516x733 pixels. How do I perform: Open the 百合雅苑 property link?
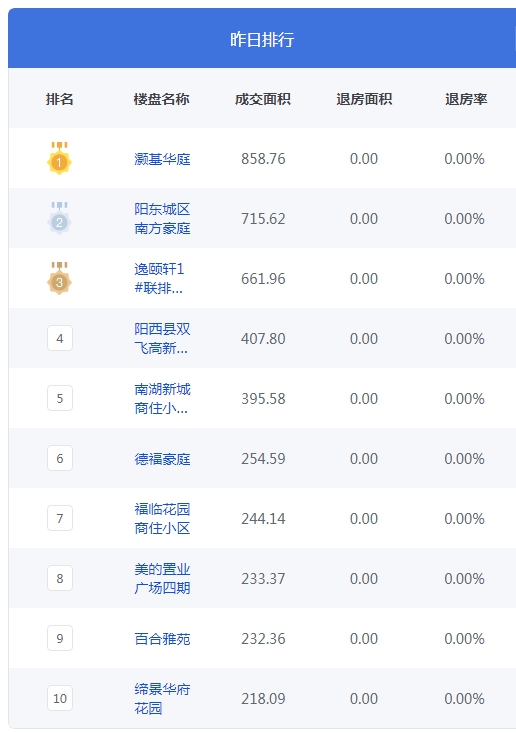pos(162,639)
